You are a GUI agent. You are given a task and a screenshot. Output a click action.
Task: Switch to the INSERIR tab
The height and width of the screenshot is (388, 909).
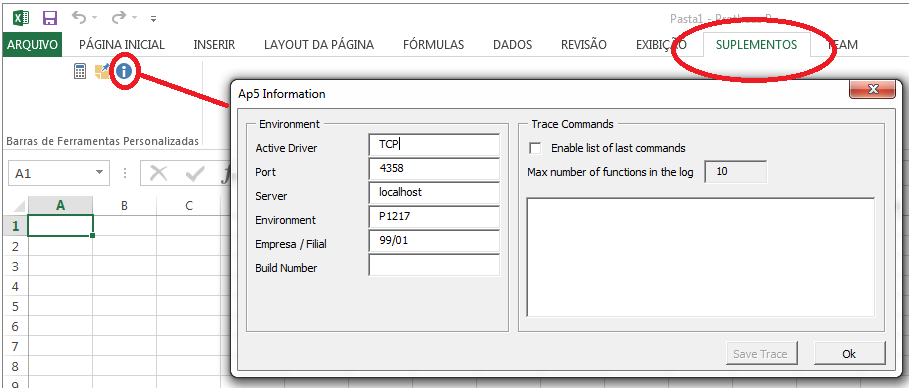(x=214, y=45)
